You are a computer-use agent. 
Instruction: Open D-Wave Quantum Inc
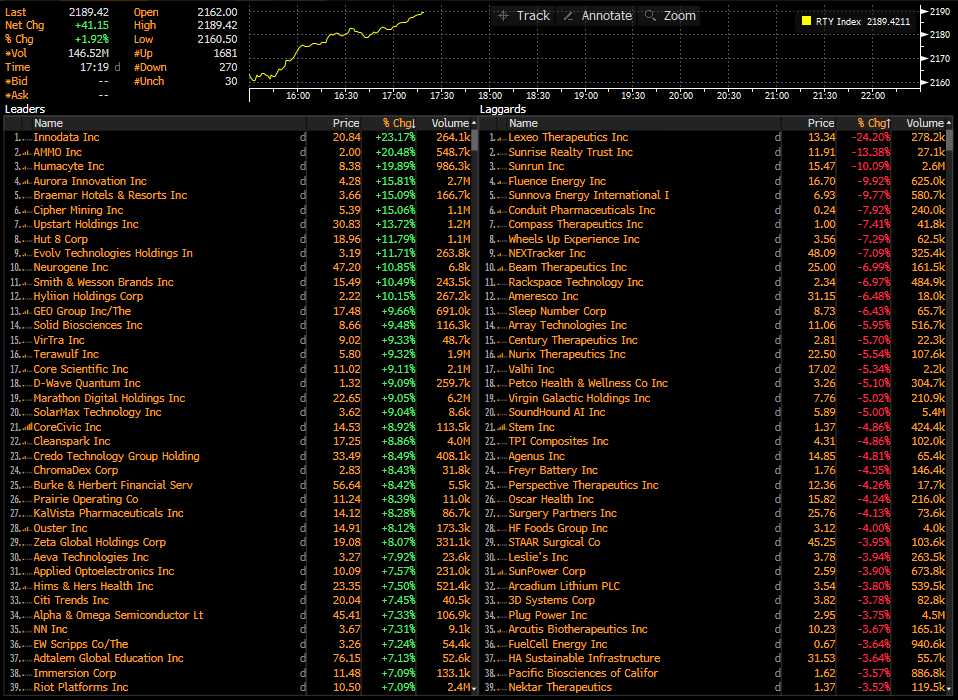click(x=87, y=384)
